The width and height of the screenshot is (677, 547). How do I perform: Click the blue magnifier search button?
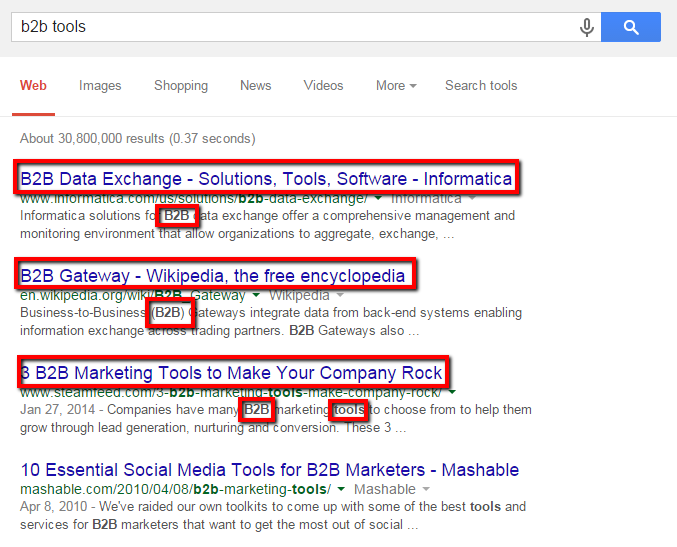(x=631, y=27)
